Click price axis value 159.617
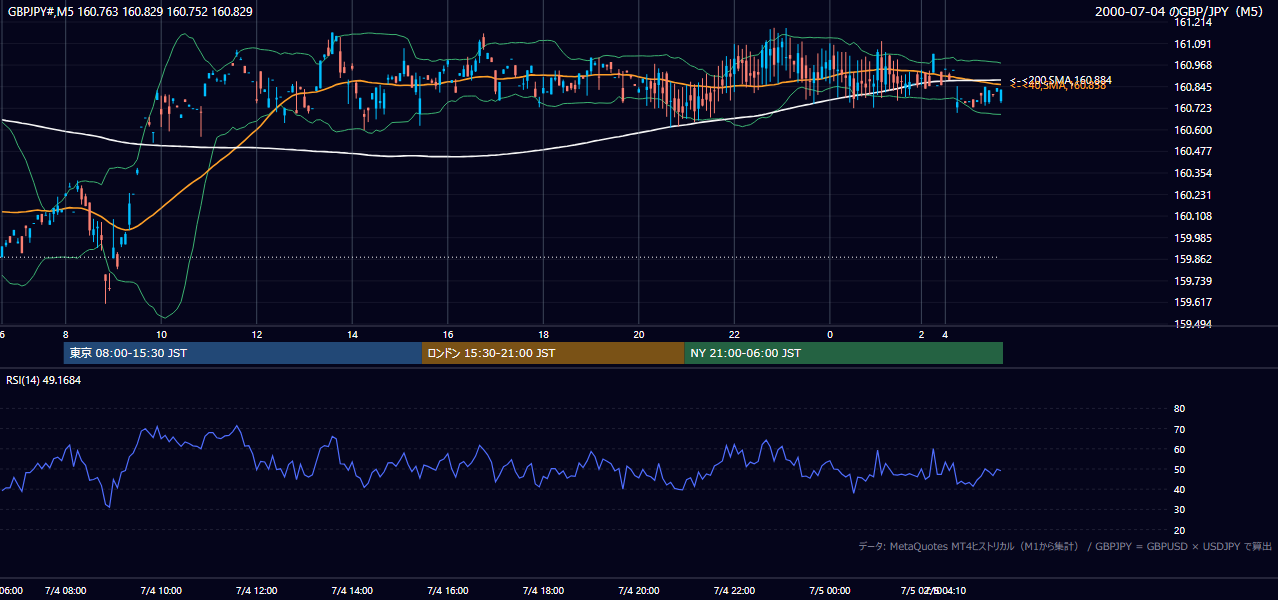The height and width of the screenshot is (600, 1278). (x=1193, y=302)
